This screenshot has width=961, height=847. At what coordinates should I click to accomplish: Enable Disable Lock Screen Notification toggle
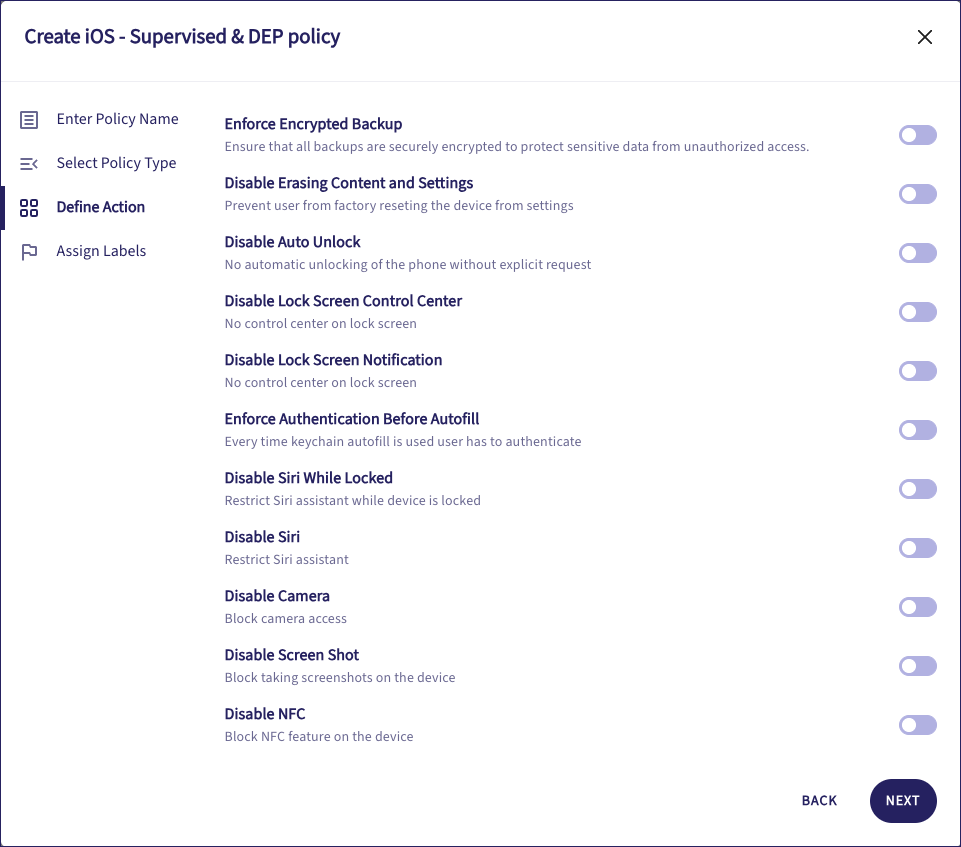coord(917,371)
